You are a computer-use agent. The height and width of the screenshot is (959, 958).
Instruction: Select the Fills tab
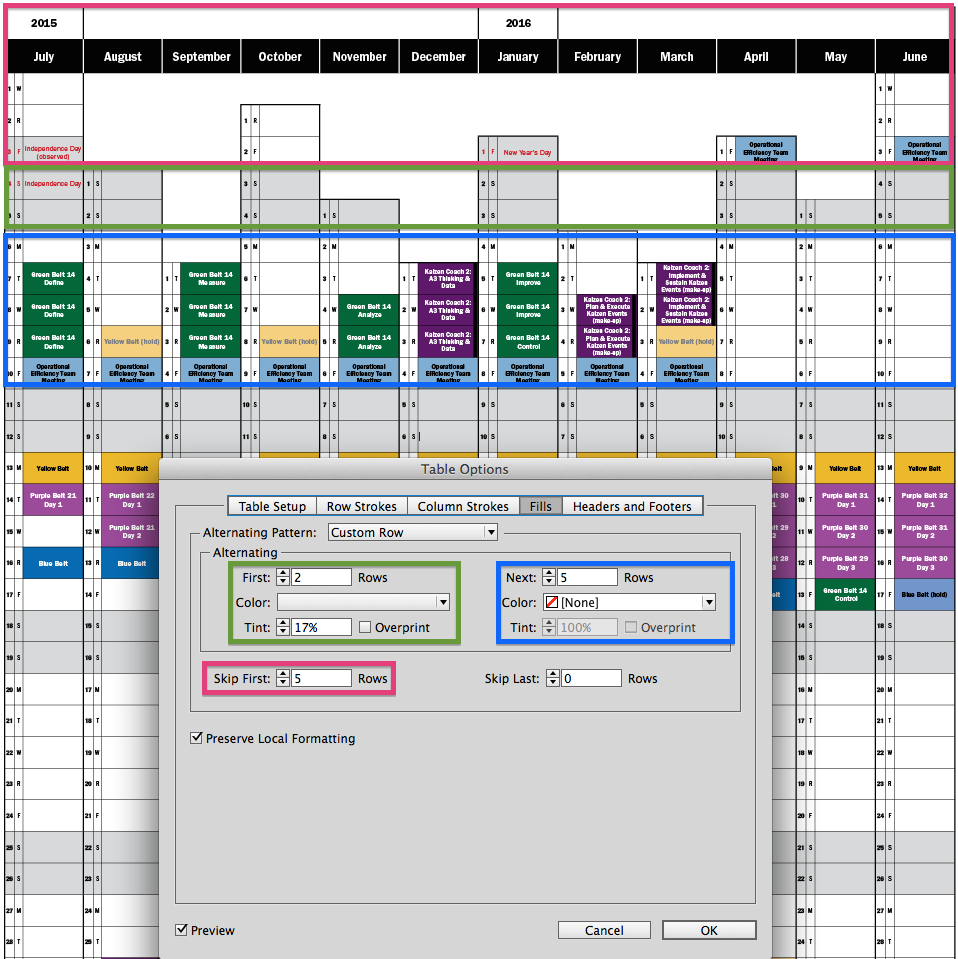coord(541,506)
